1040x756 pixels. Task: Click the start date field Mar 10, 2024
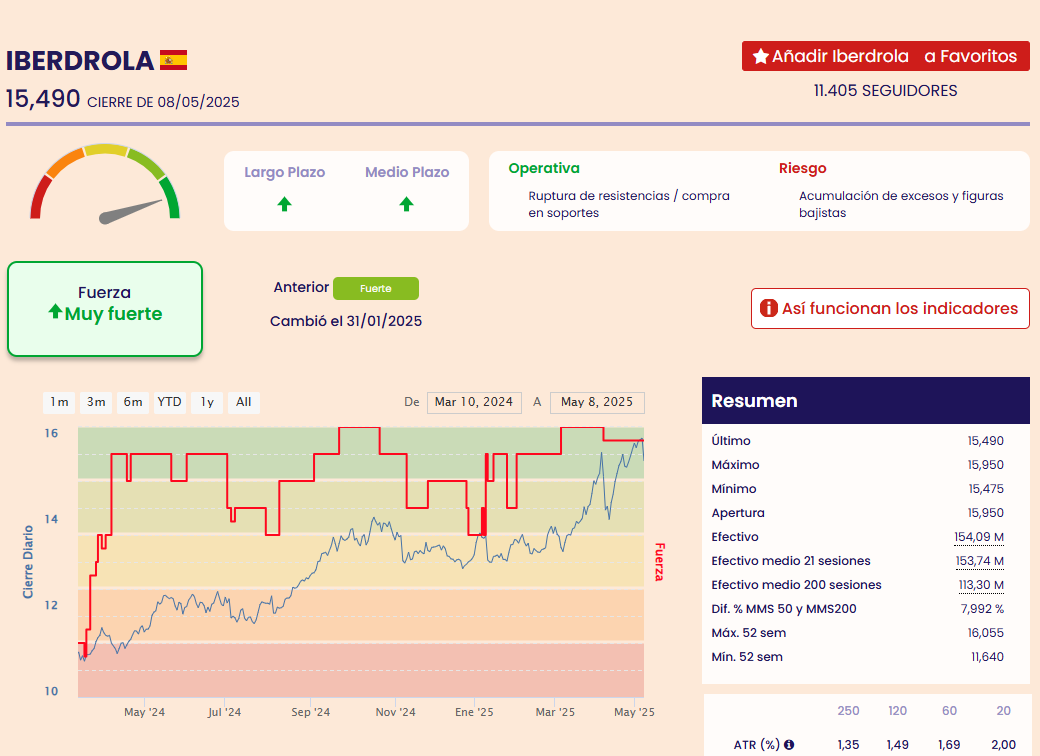pyautogui.click(x=474, y=402)
